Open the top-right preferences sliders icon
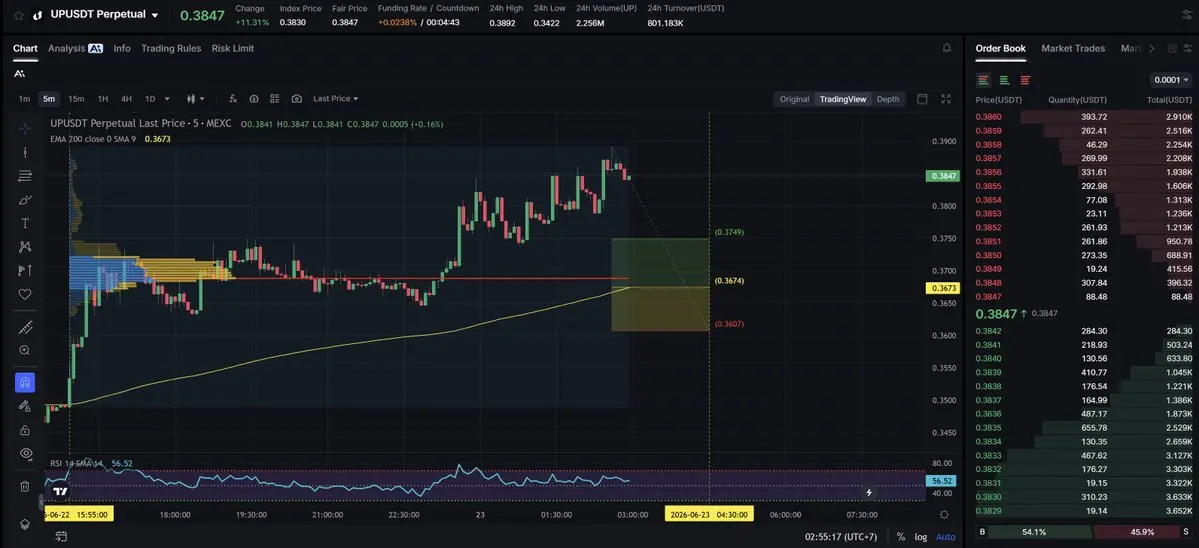This screenshot has height=548, width=1199. [1187, 15]
